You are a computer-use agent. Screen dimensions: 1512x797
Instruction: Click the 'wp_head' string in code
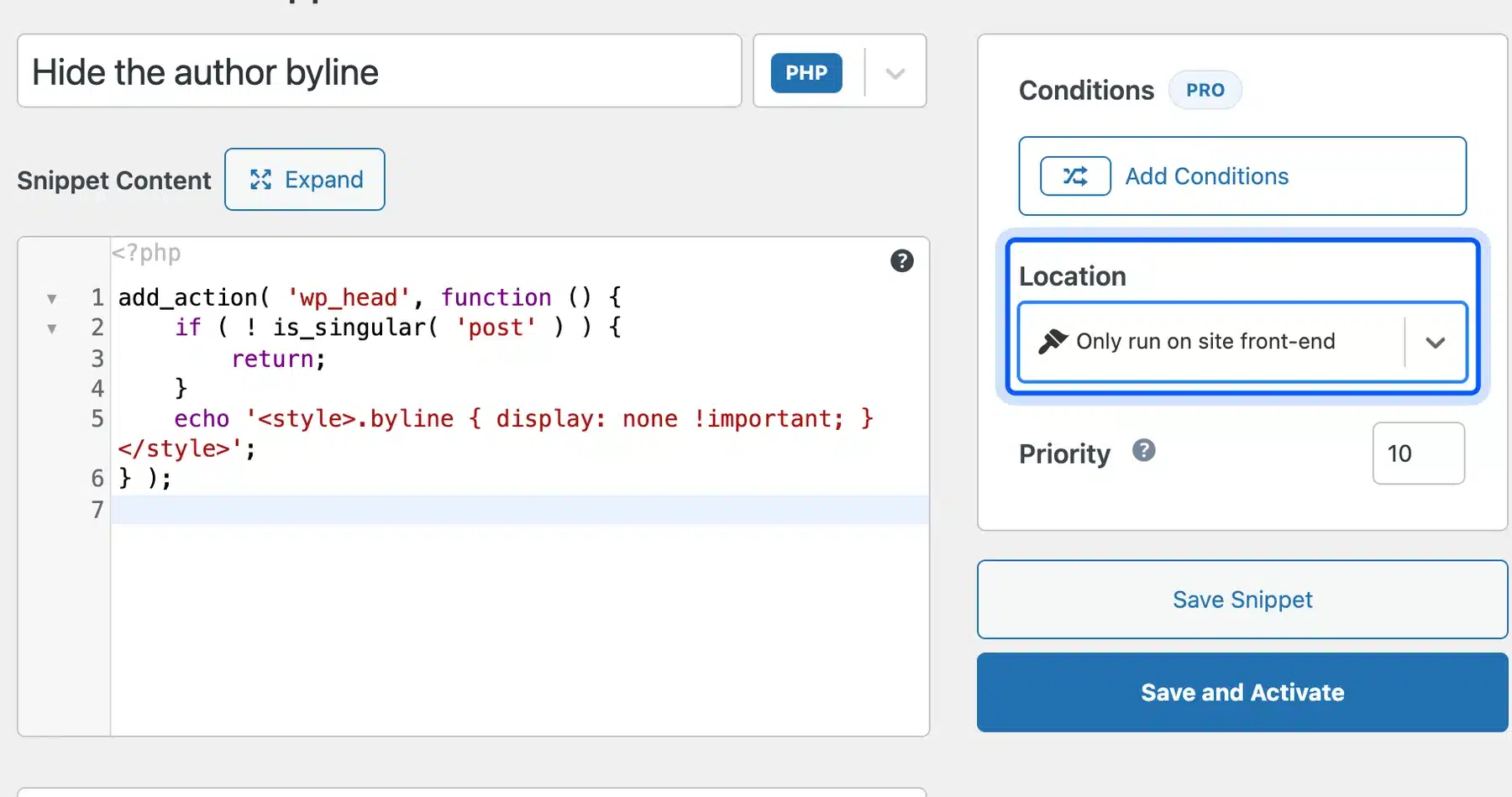(x=349, y=298)
